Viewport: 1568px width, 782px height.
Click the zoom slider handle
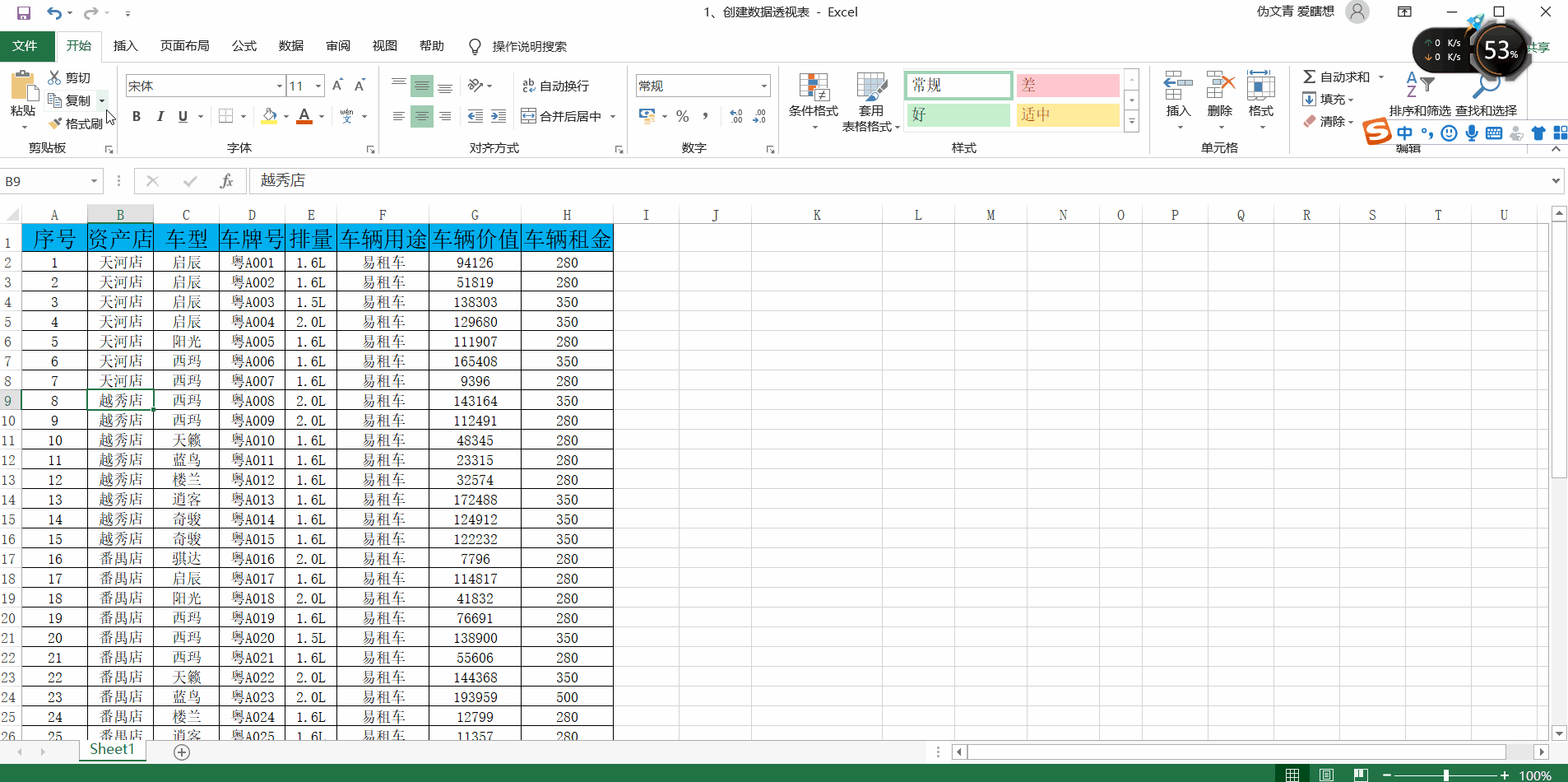(x=1445, y=775)
